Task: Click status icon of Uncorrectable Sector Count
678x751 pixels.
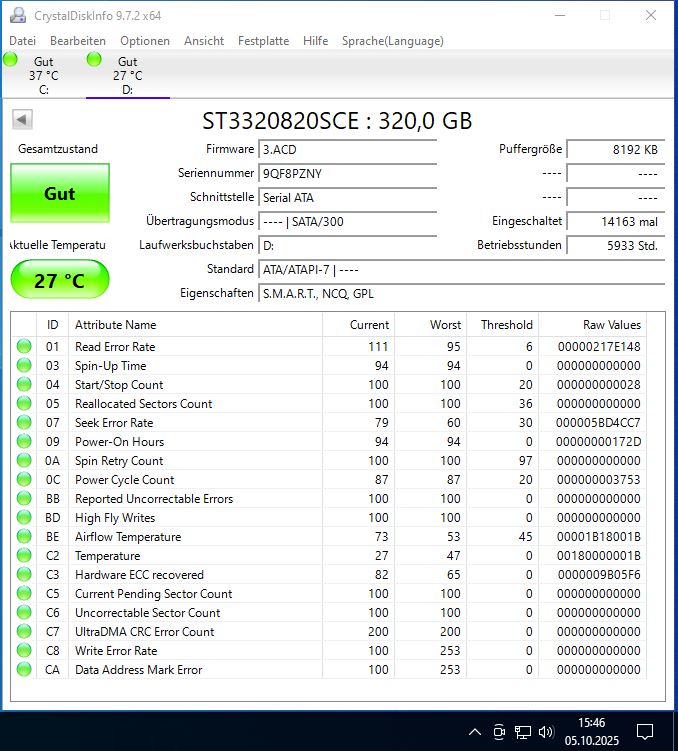Action: point(24,612)
